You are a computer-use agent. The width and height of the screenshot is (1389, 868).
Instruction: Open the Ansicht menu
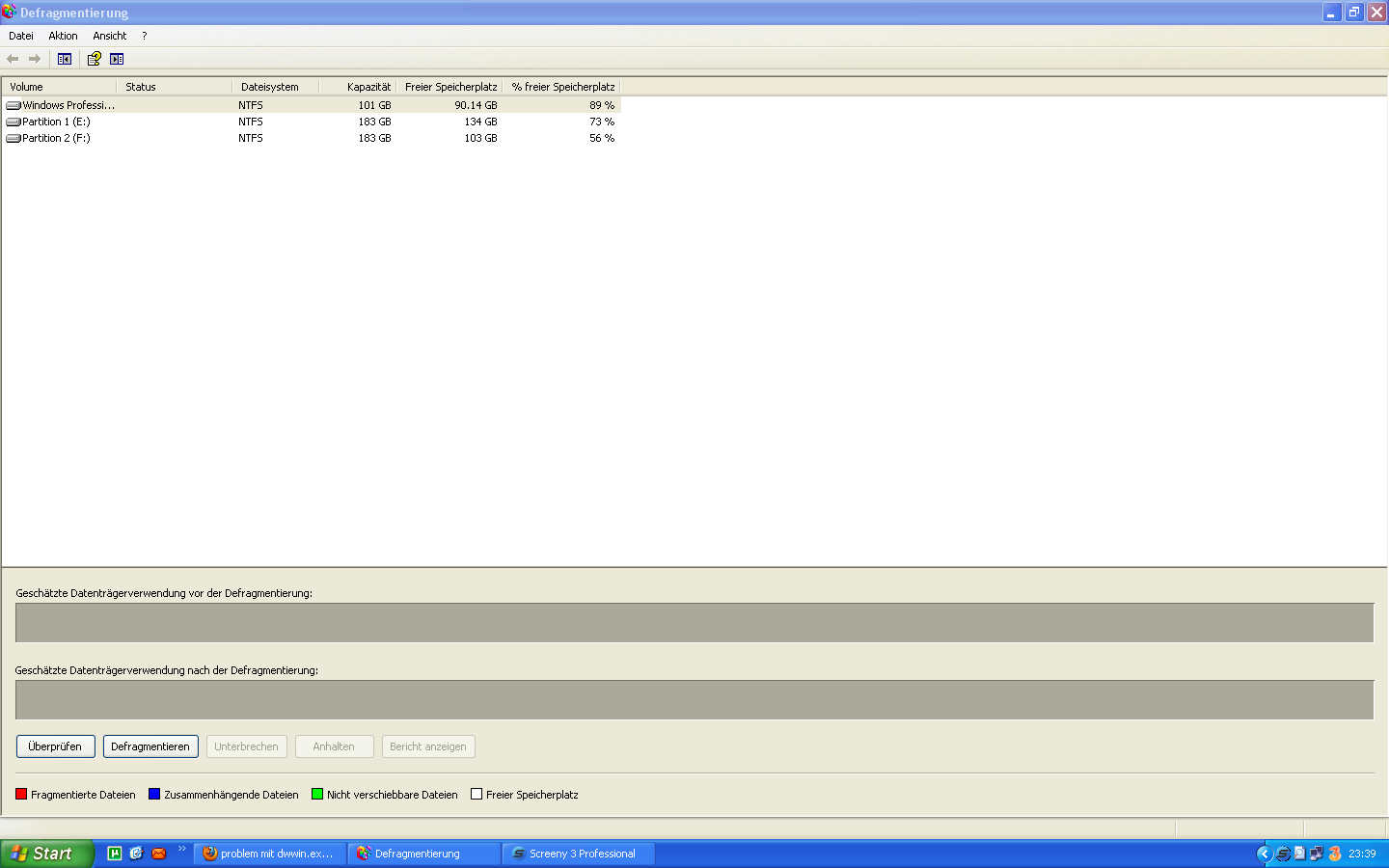click(x=110, y=36)
